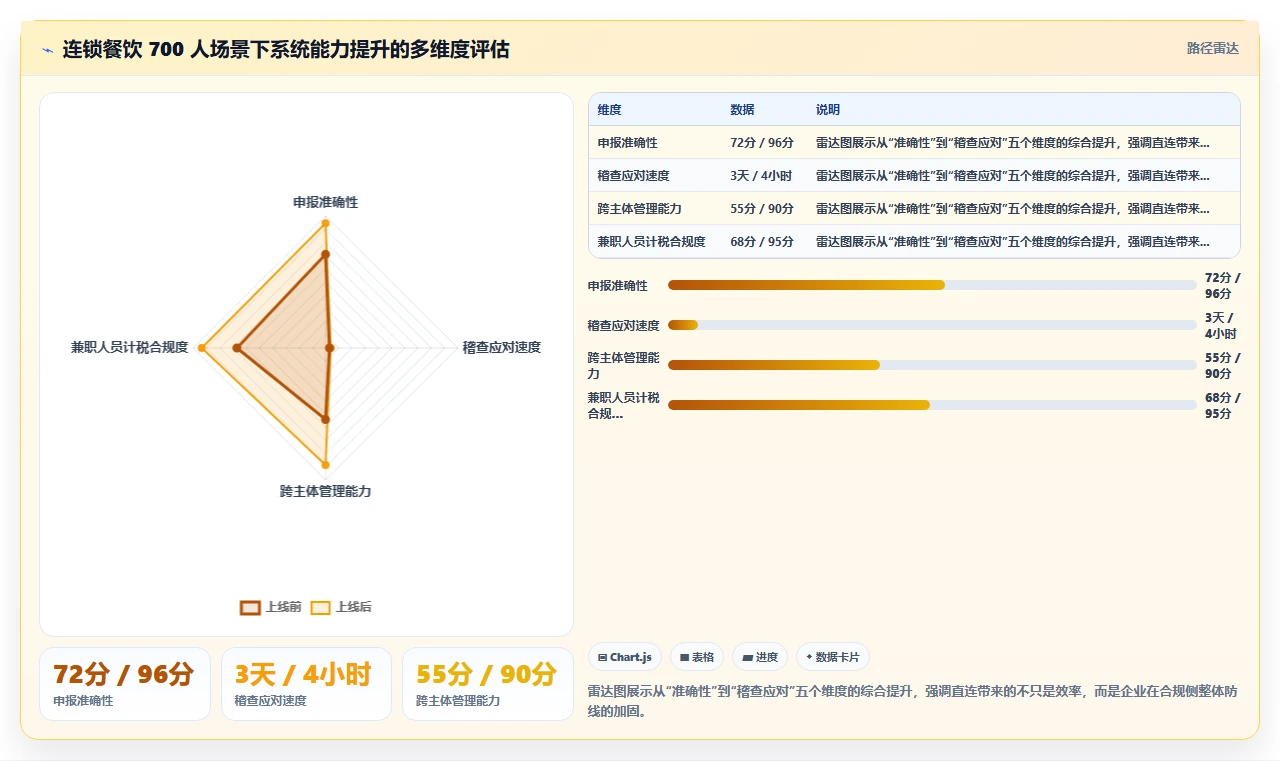
Task: Click the 稽查应对速度 radar axis label
Action: pyautogui.click(x=501, y=347)
